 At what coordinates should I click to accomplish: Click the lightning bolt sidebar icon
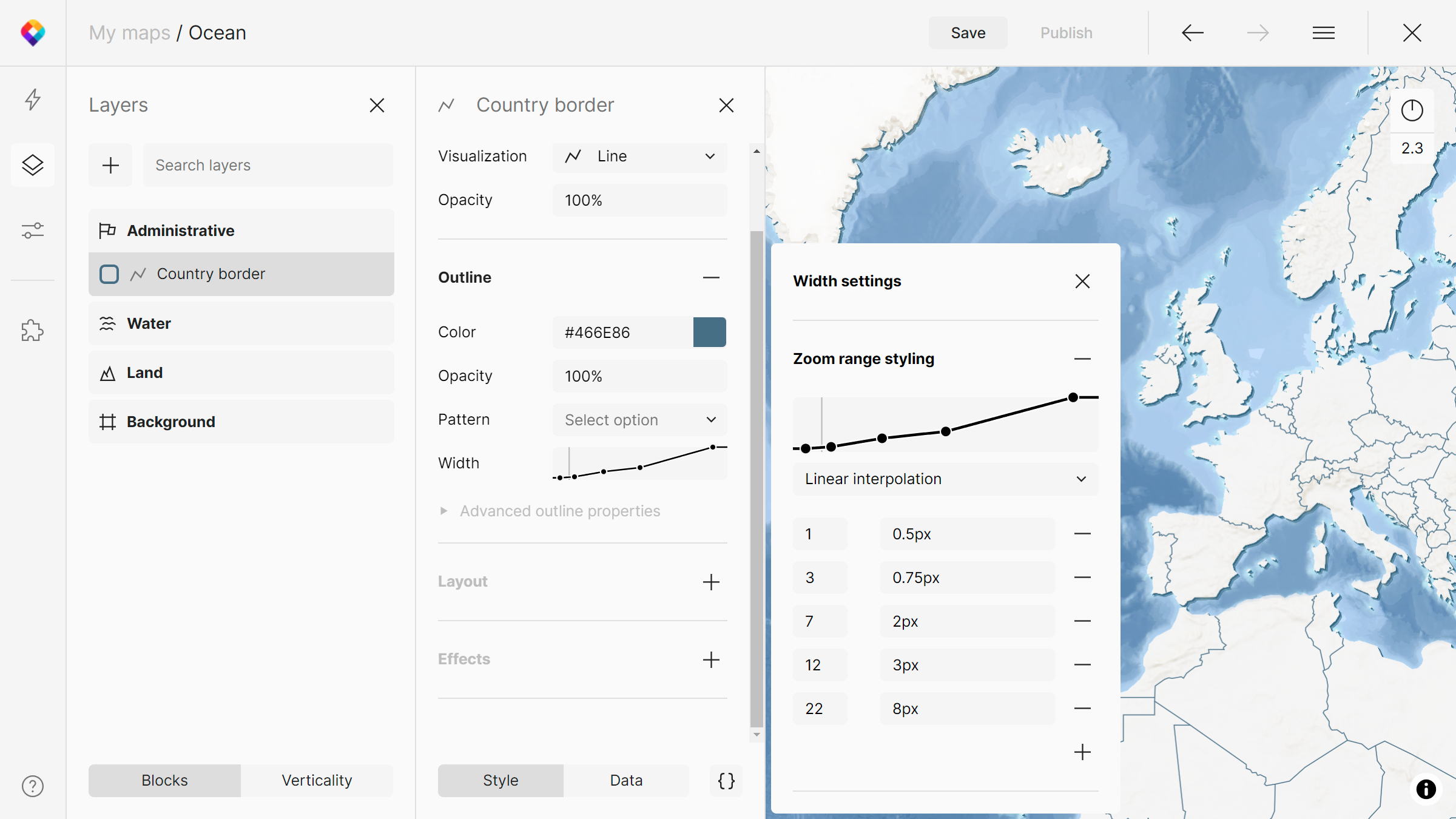click(x=33, y=99)
